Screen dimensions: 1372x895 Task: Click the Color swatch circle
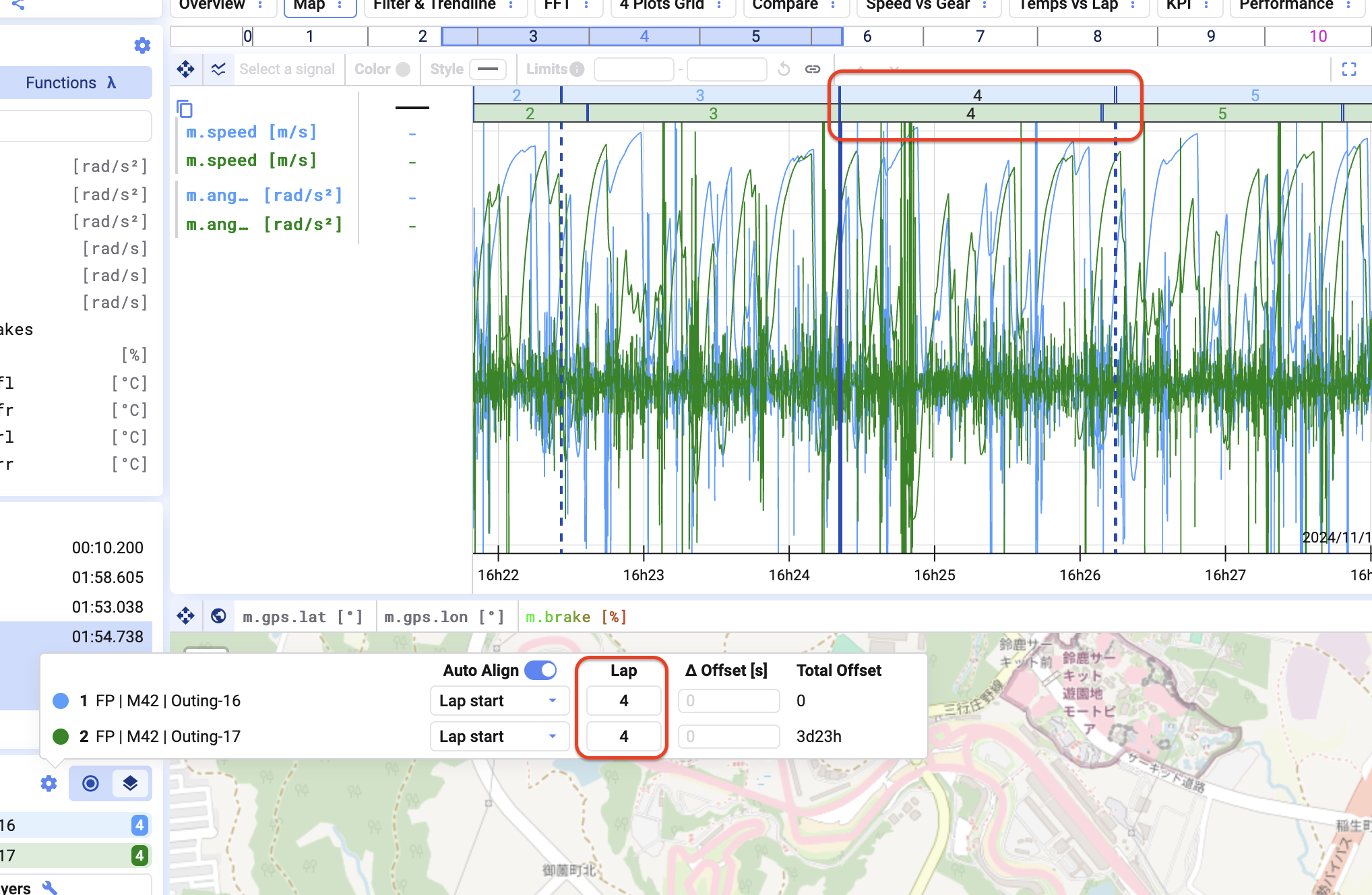click(403, 69)
